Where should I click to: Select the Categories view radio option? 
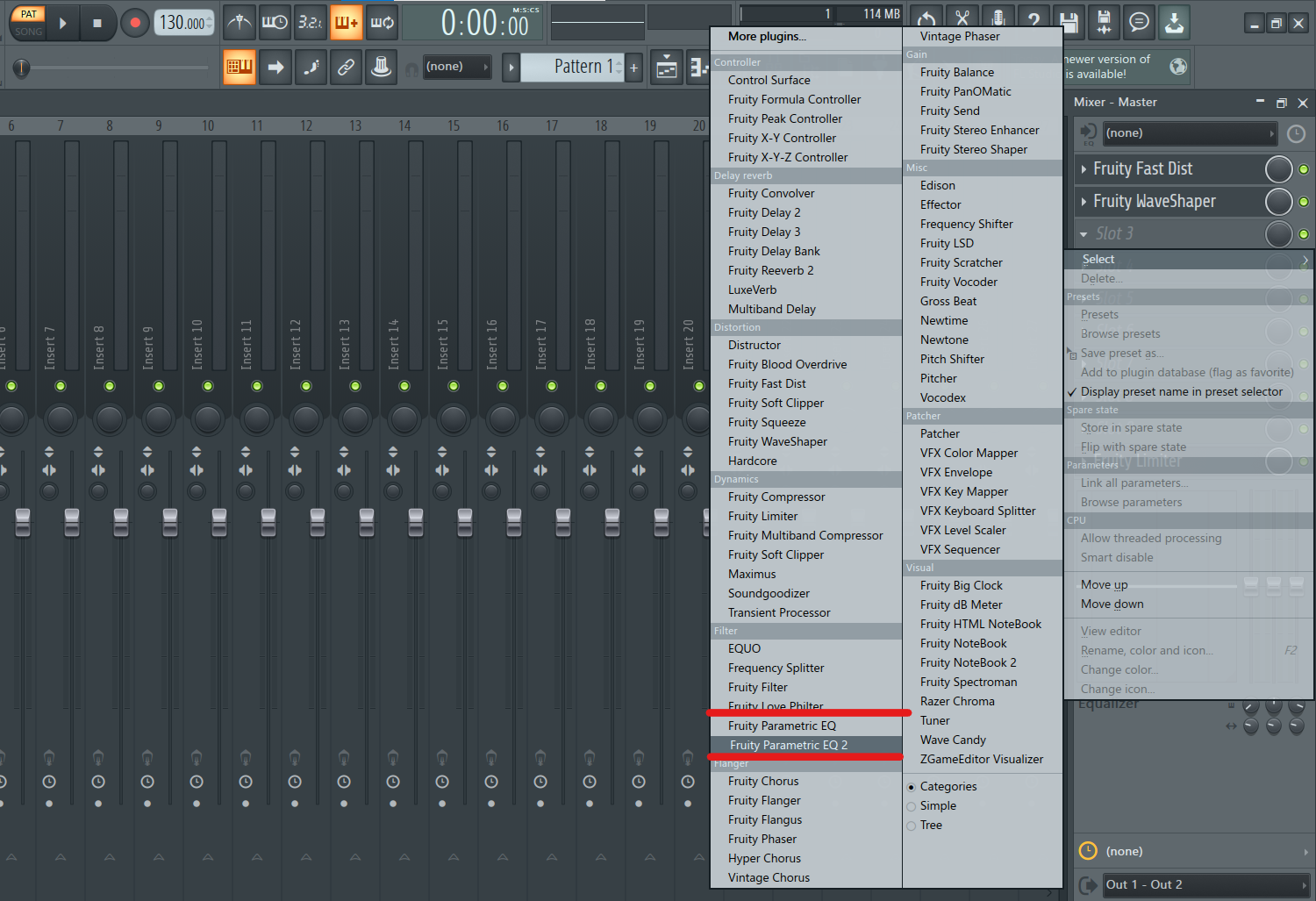pos(942,786)
